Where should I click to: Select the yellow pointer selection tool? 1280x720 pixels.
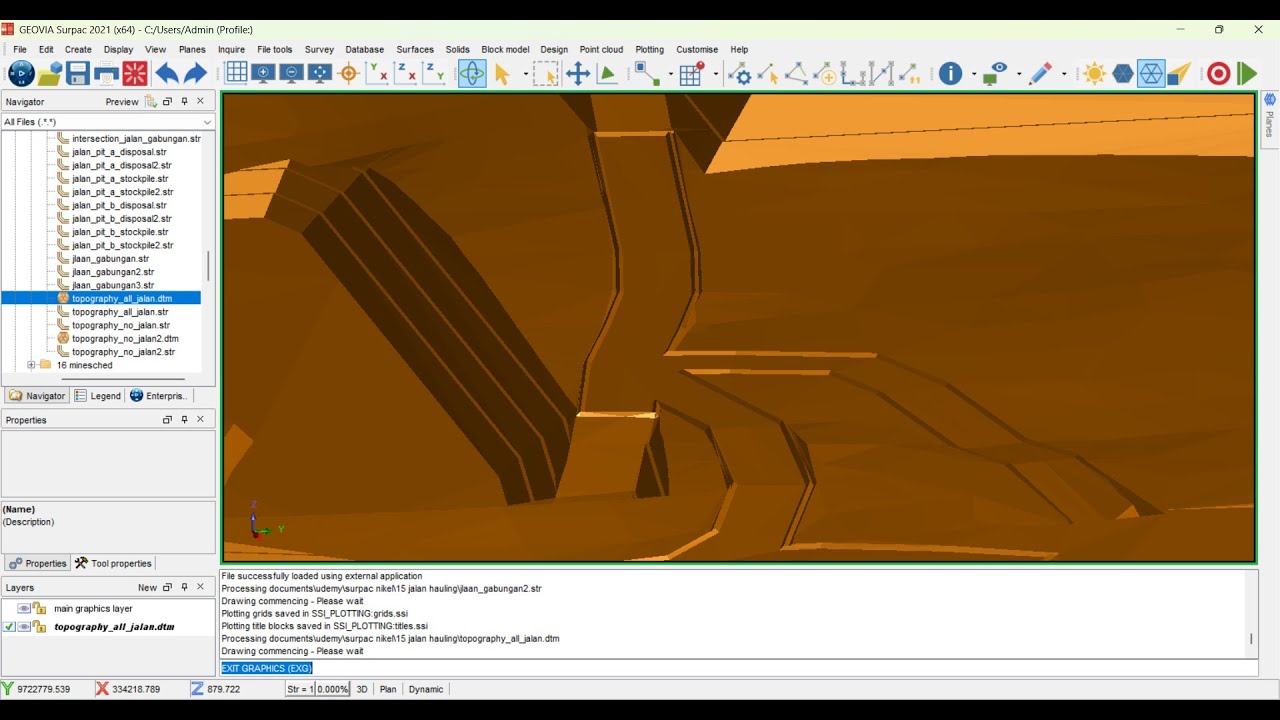[x=502, y=73]
